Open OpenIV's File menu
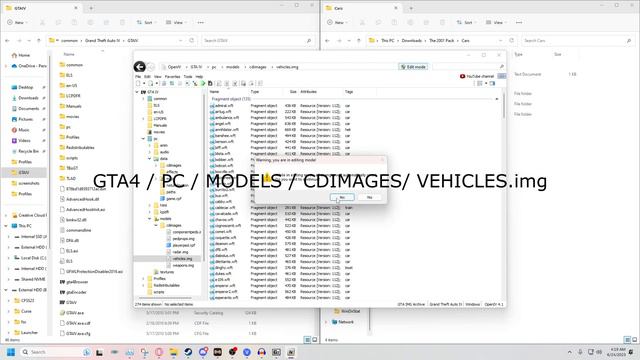 click(x=138, y=77)
